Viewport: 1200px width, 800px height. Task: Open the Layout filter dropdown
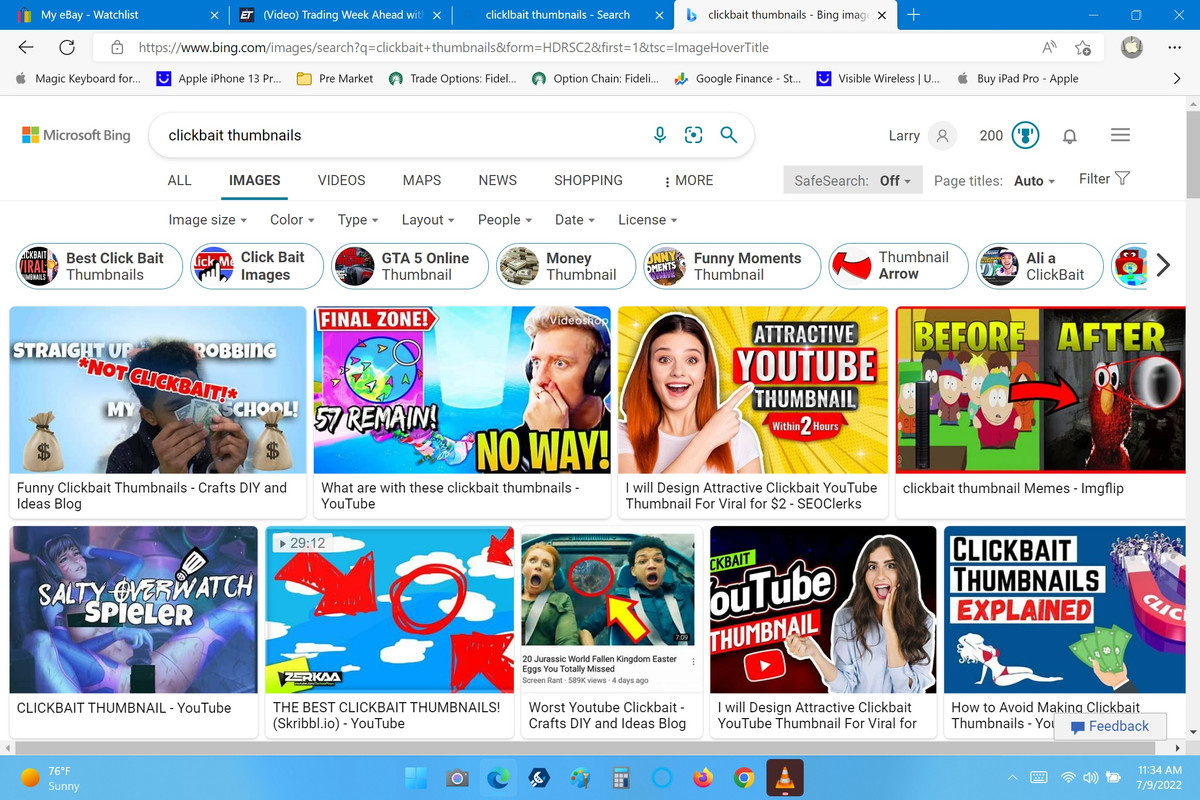tap(428, 220)
